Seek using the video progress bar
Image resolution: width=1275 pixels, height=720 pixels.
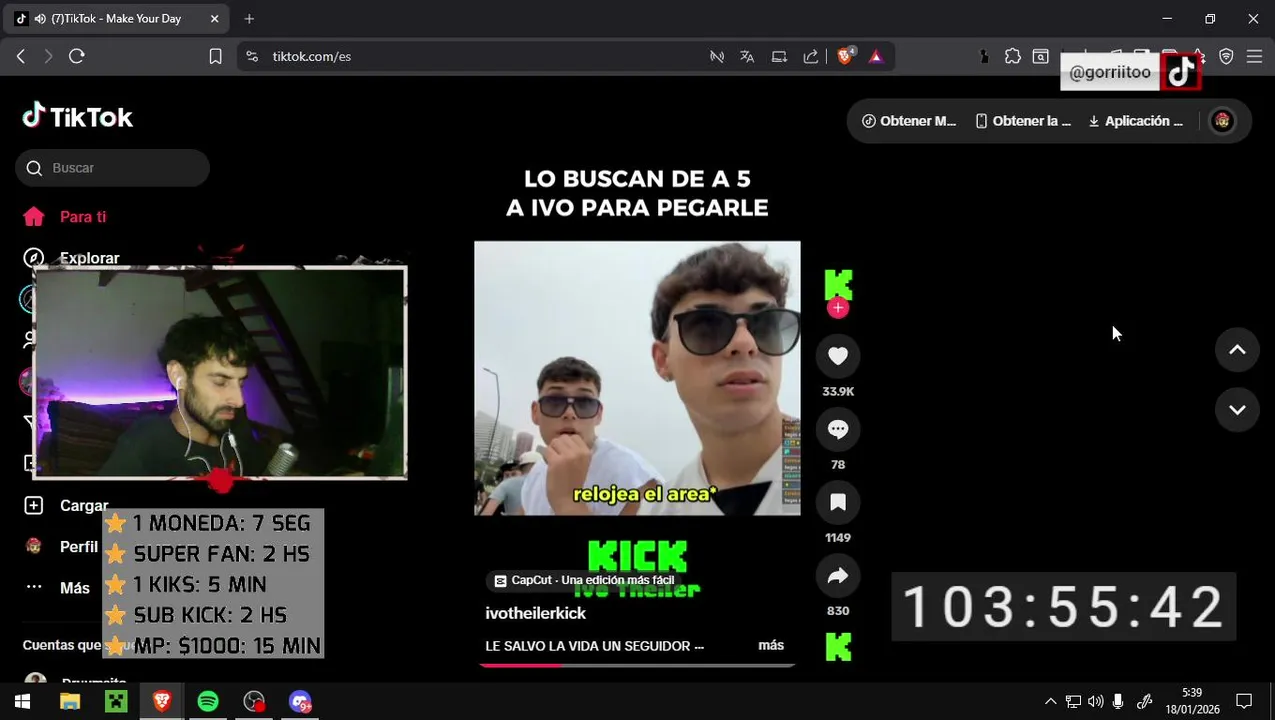[637, 664]
